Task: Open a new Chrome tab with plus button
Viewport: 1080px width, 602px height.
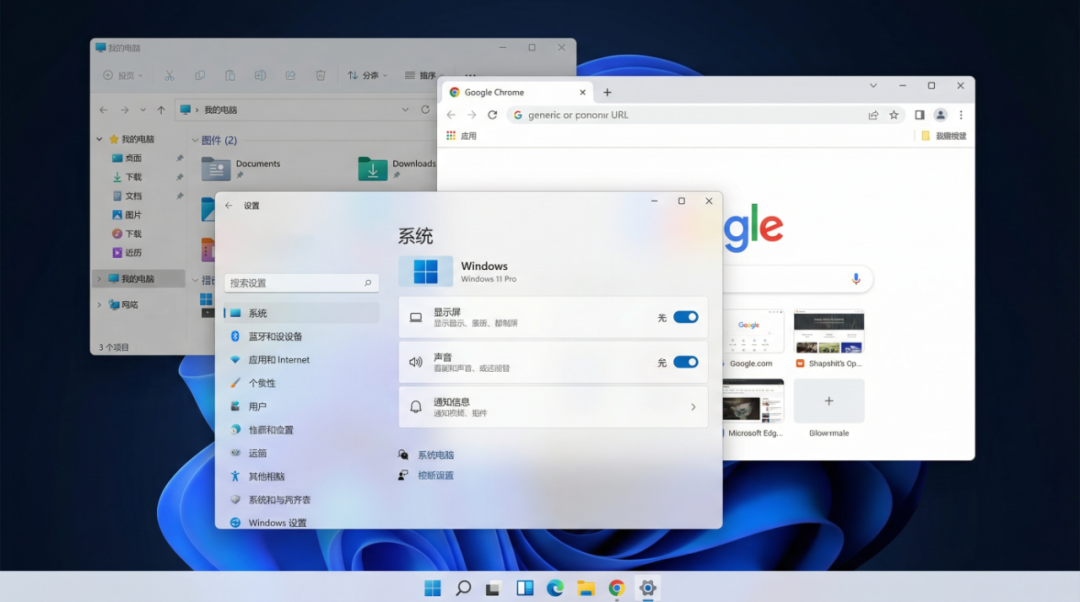Action: 607,92
